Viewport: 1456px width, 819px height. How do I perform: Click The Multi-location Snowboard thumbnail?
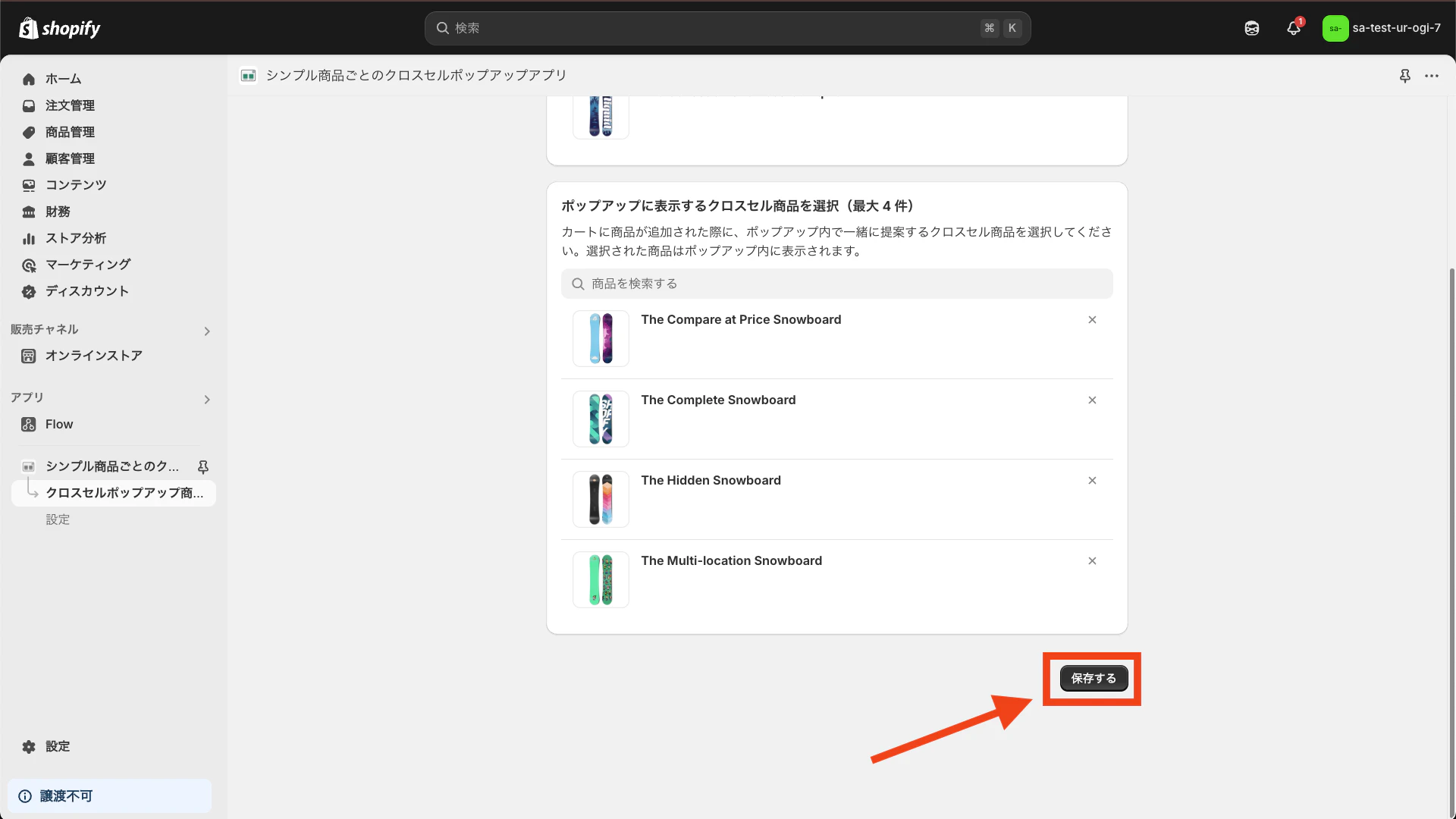pos(601,579)
